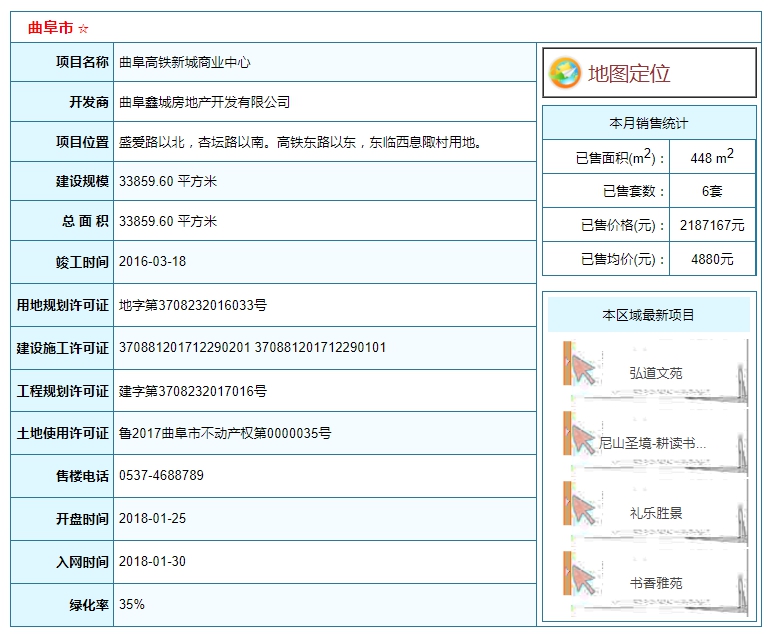Click the 项目位置 row label
The width and height of the screenshot is (770, 634).
pos(82,142)
